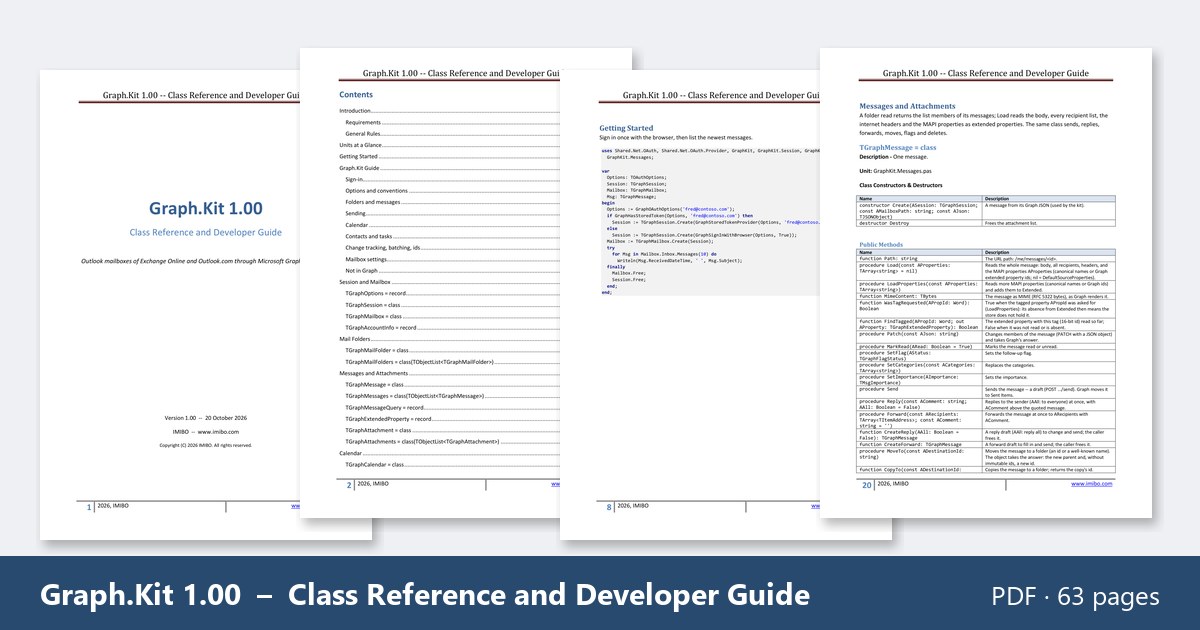Click the "PDF · 63 pages" label

pos(1076,597)
